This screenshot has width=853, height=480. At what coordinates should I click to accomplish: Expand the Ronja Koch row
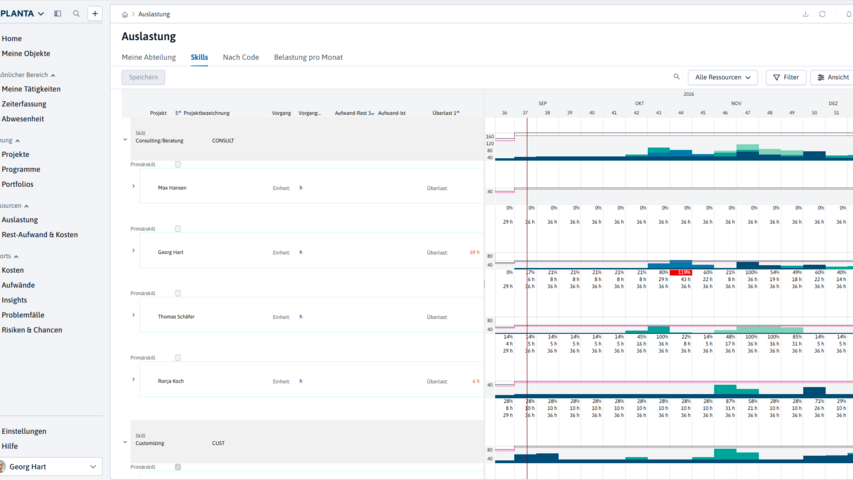[133, 379]
